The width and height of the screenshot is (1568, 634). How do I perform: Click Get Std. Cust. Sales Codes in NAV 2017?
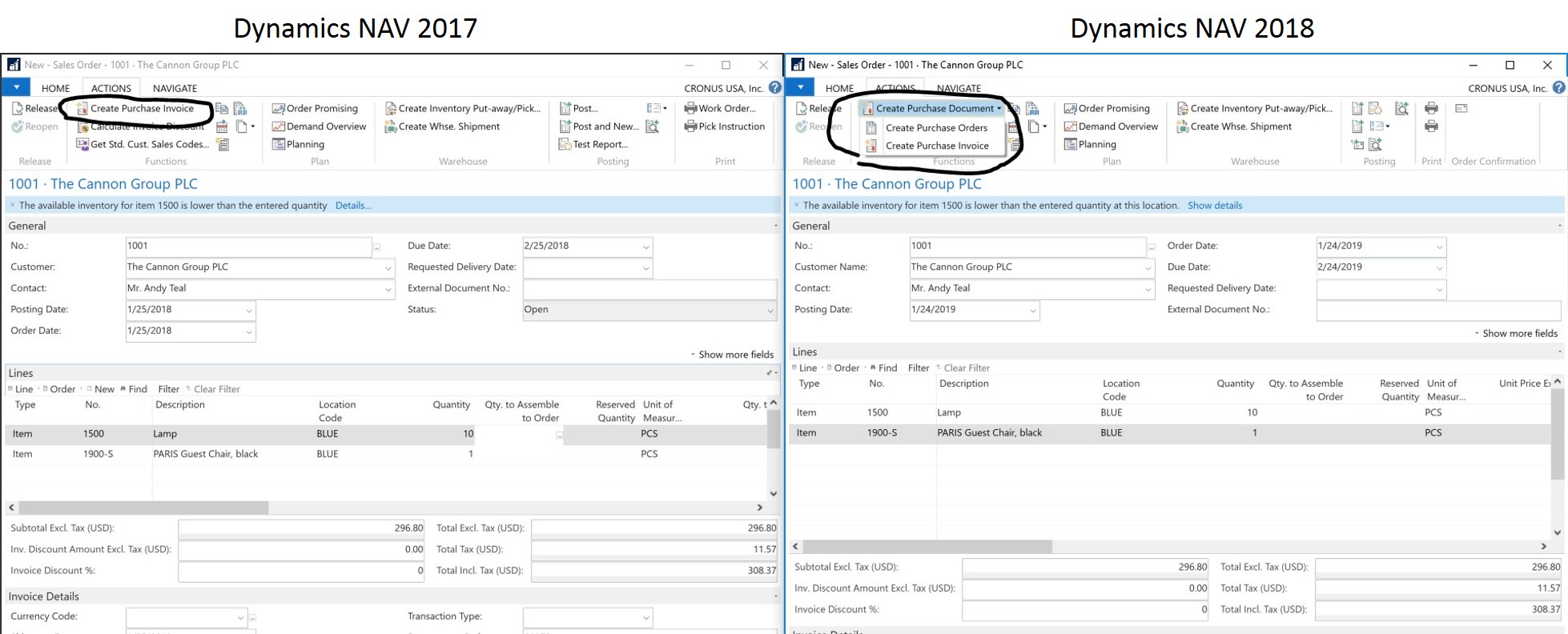click(143, 144)
